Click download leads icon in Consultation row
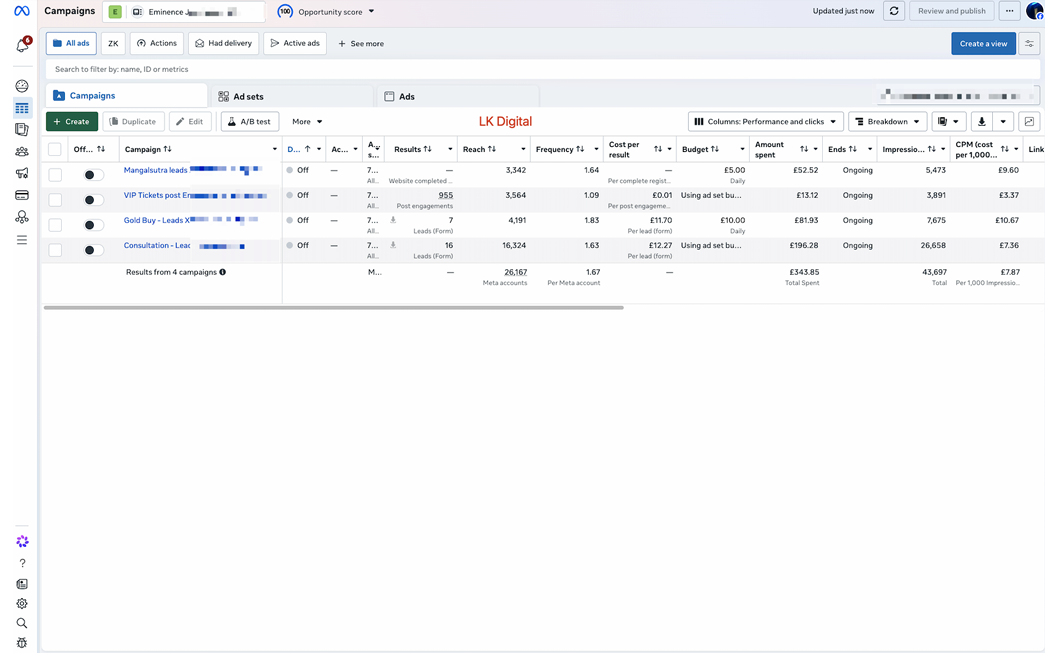Screen dimensions: 1048x656 pos(393,245)
